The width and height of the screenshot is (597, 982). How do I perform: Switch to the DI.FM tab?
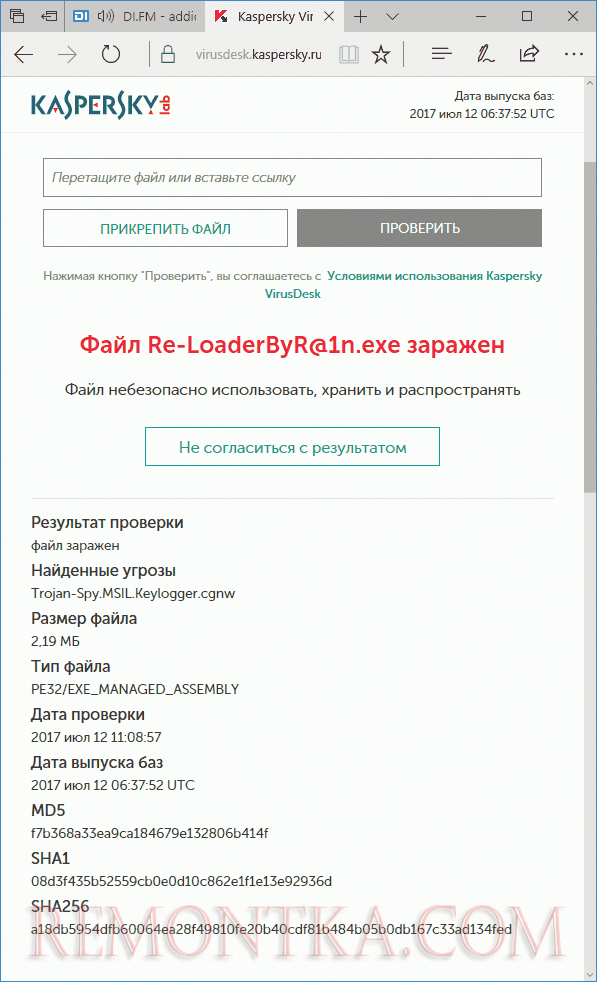pyautogui.click(x=136, y=16)
